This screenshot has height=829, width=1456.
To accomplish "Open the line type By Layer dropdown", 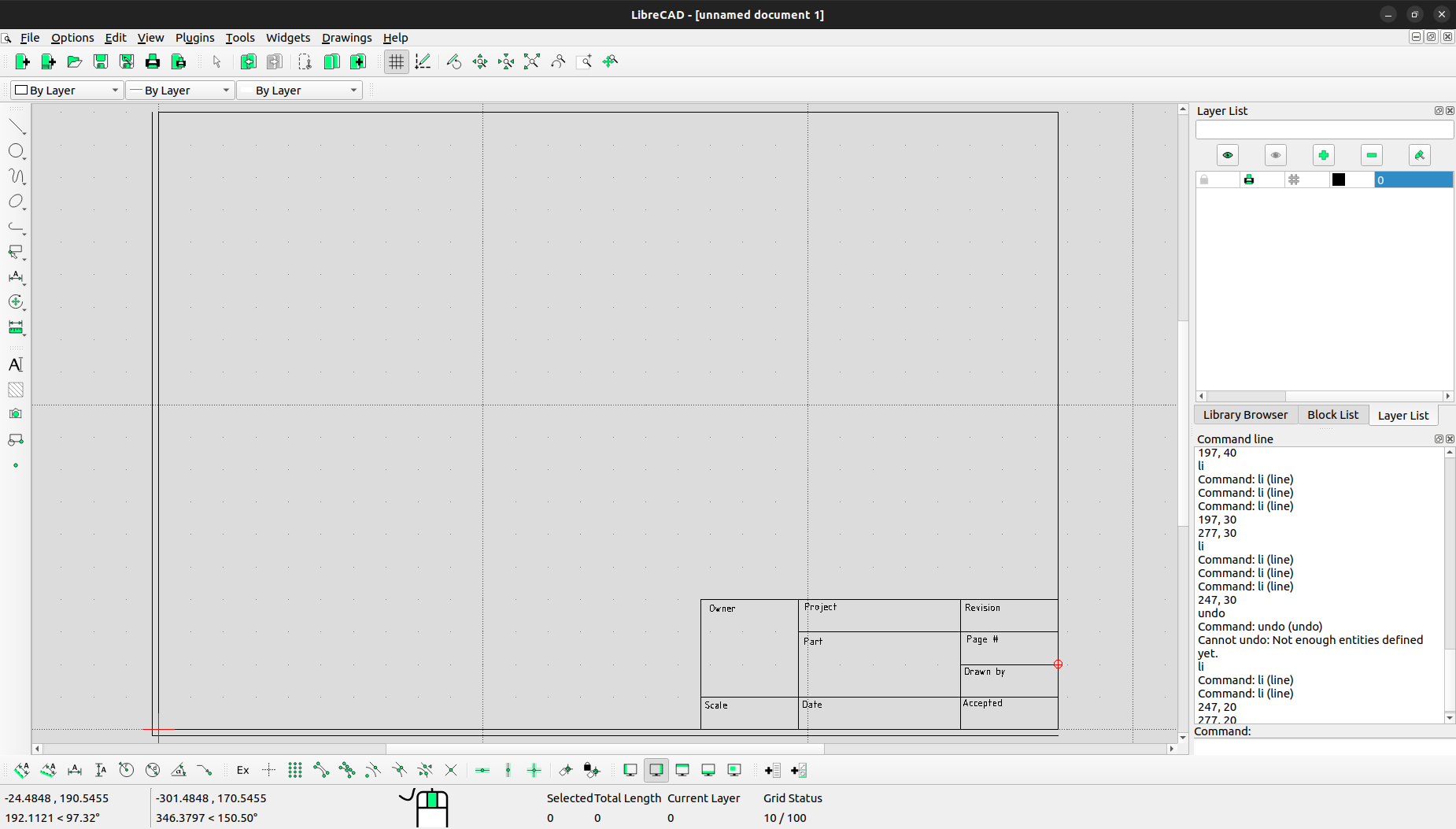I will coord(300,91).
